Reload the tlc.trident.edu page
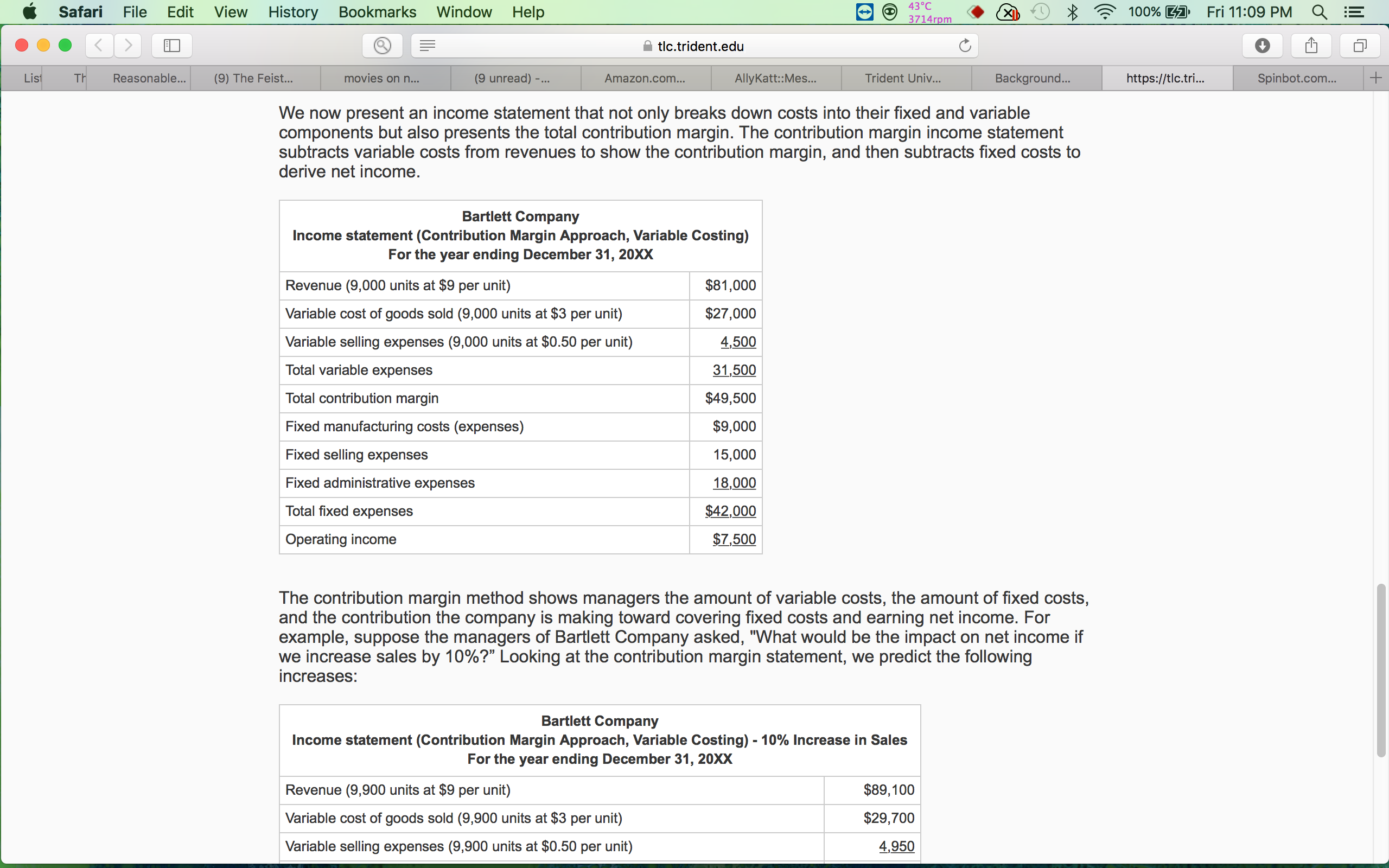1389x868 pixels. (x=965, y=46)
